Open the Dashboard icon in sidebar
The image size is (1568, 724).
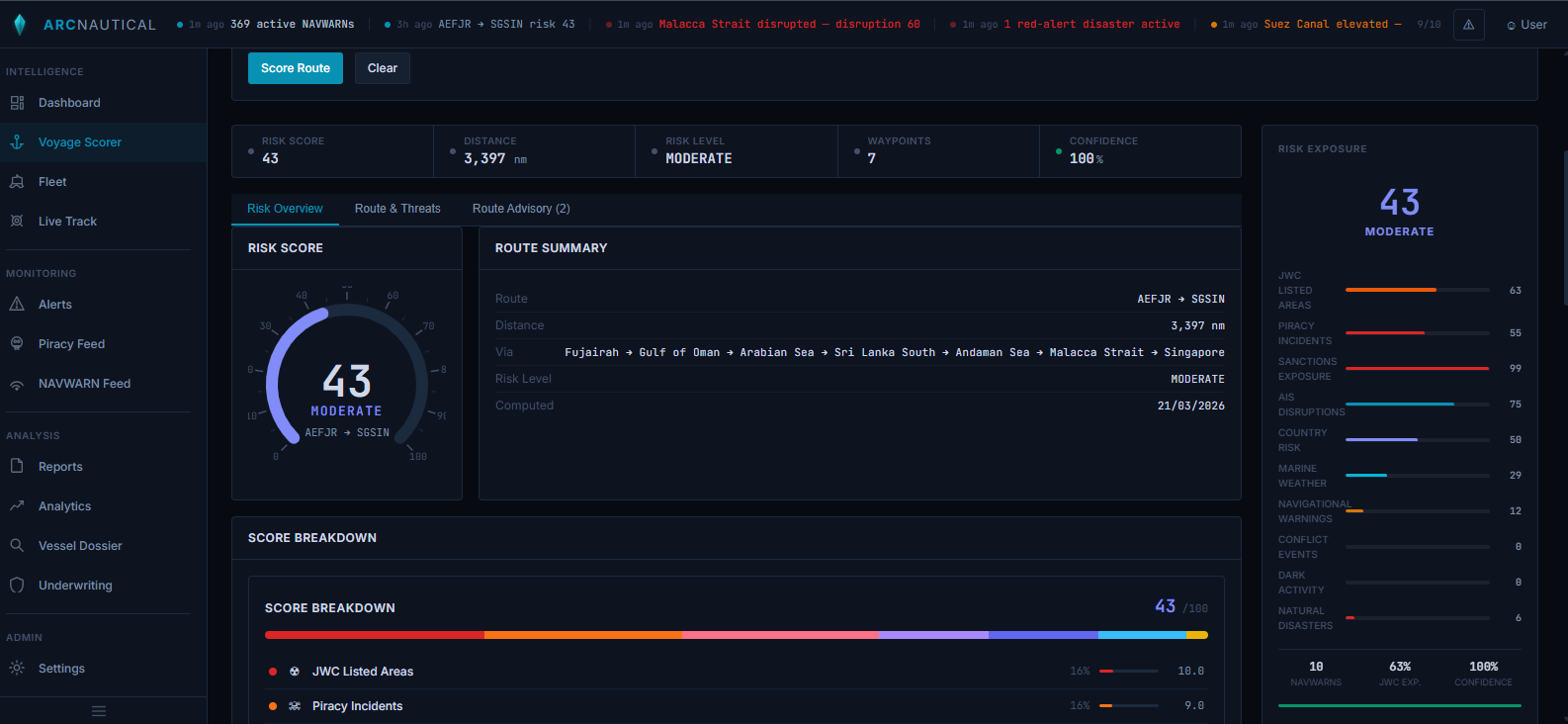coord(17,103)
